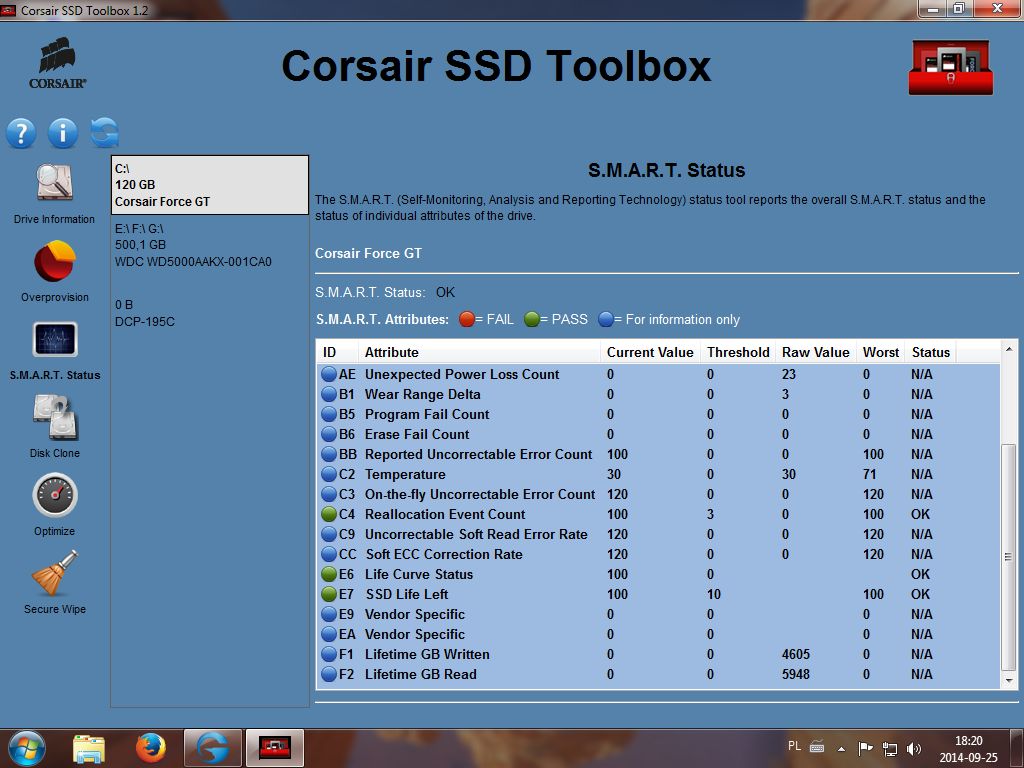Select the E9 Vendor Specific row
1024x768 pixels.
pyautogui.click(x=658, y=615)
